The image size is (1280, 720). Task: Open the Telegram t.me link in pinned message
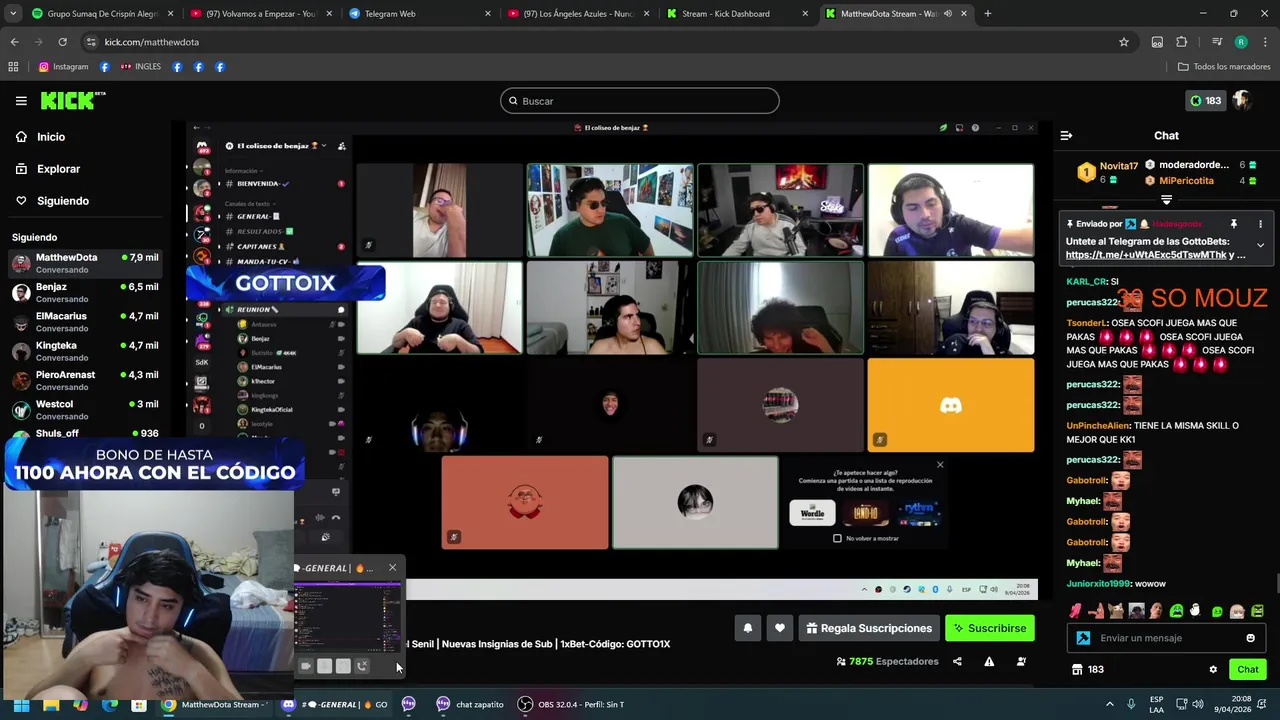(x=1146, y=255)
